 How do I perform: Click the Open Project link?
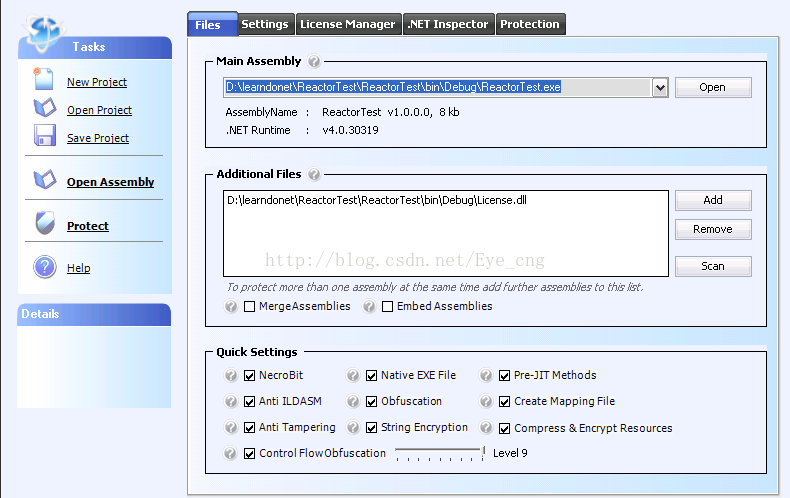tap(99, 110)
